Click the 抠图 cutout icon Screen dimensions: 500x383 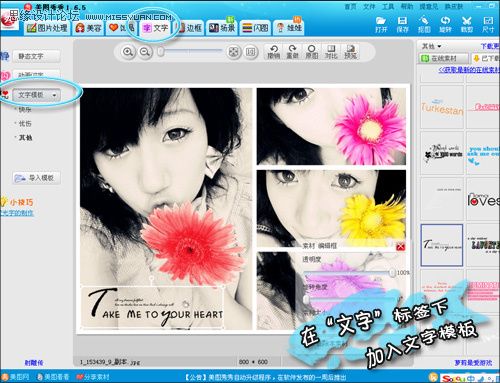pos(424,24)
